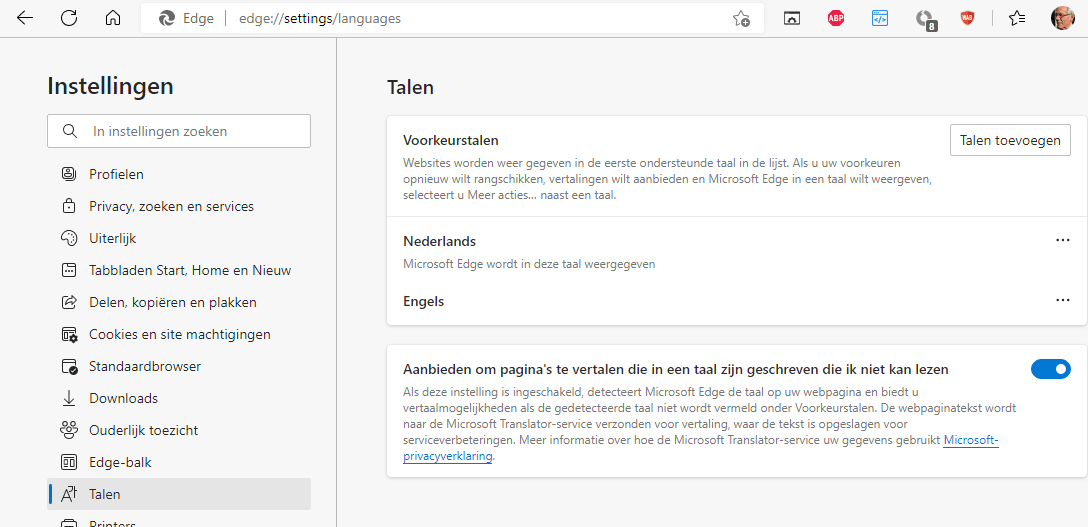The height and width of the screenshot is (527, 1088).
Task: Click the Talen page heading
Action: 410,87
